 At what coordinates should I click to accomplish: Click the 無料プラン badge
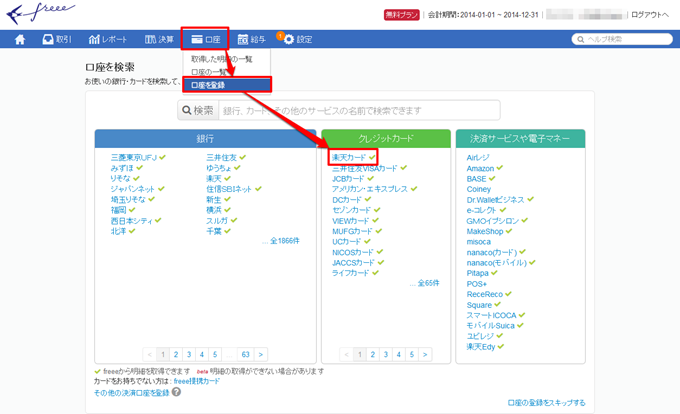point(402,15)
